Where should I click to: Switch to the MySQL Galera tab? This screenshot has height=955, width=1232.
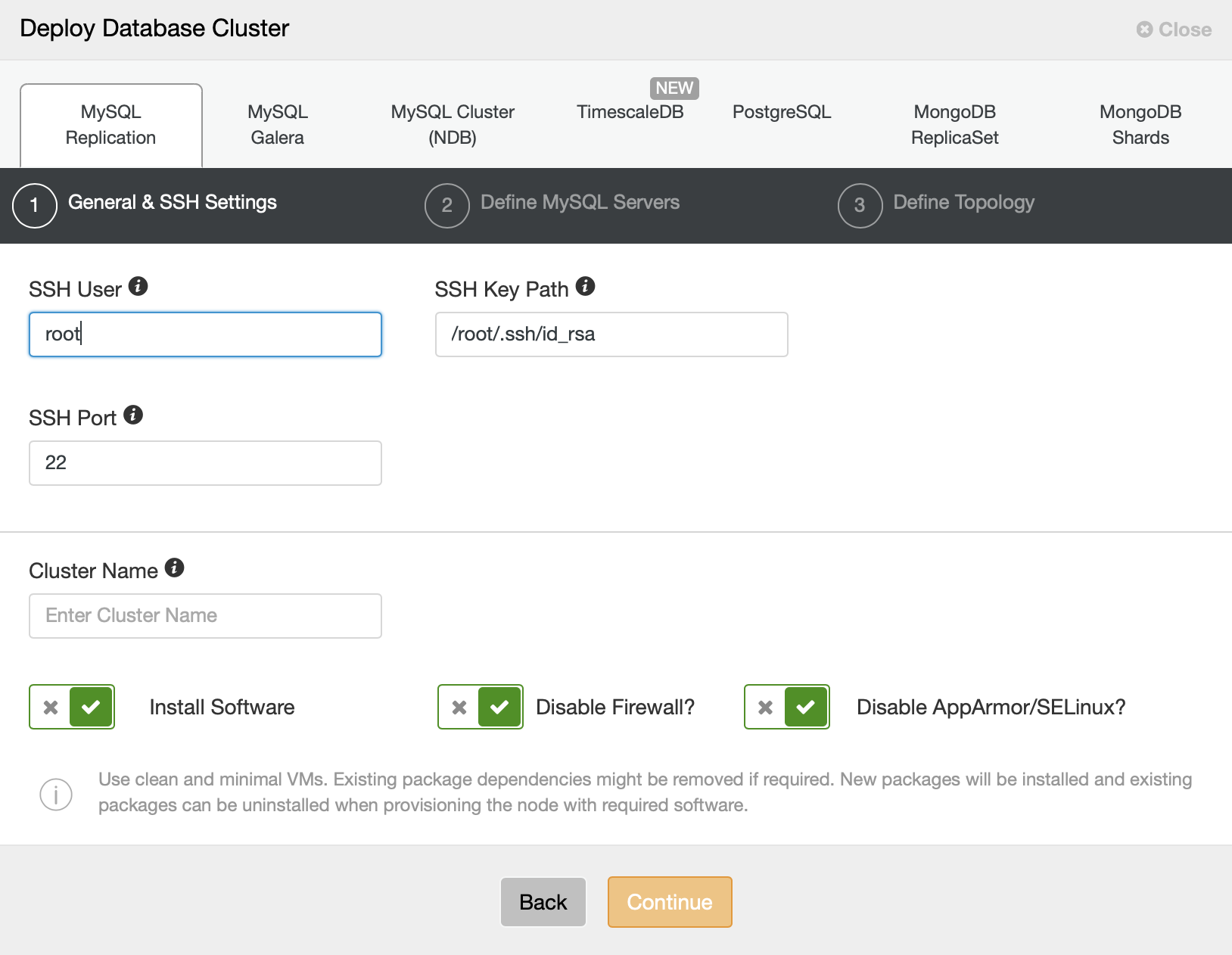(x=278, y=125)
